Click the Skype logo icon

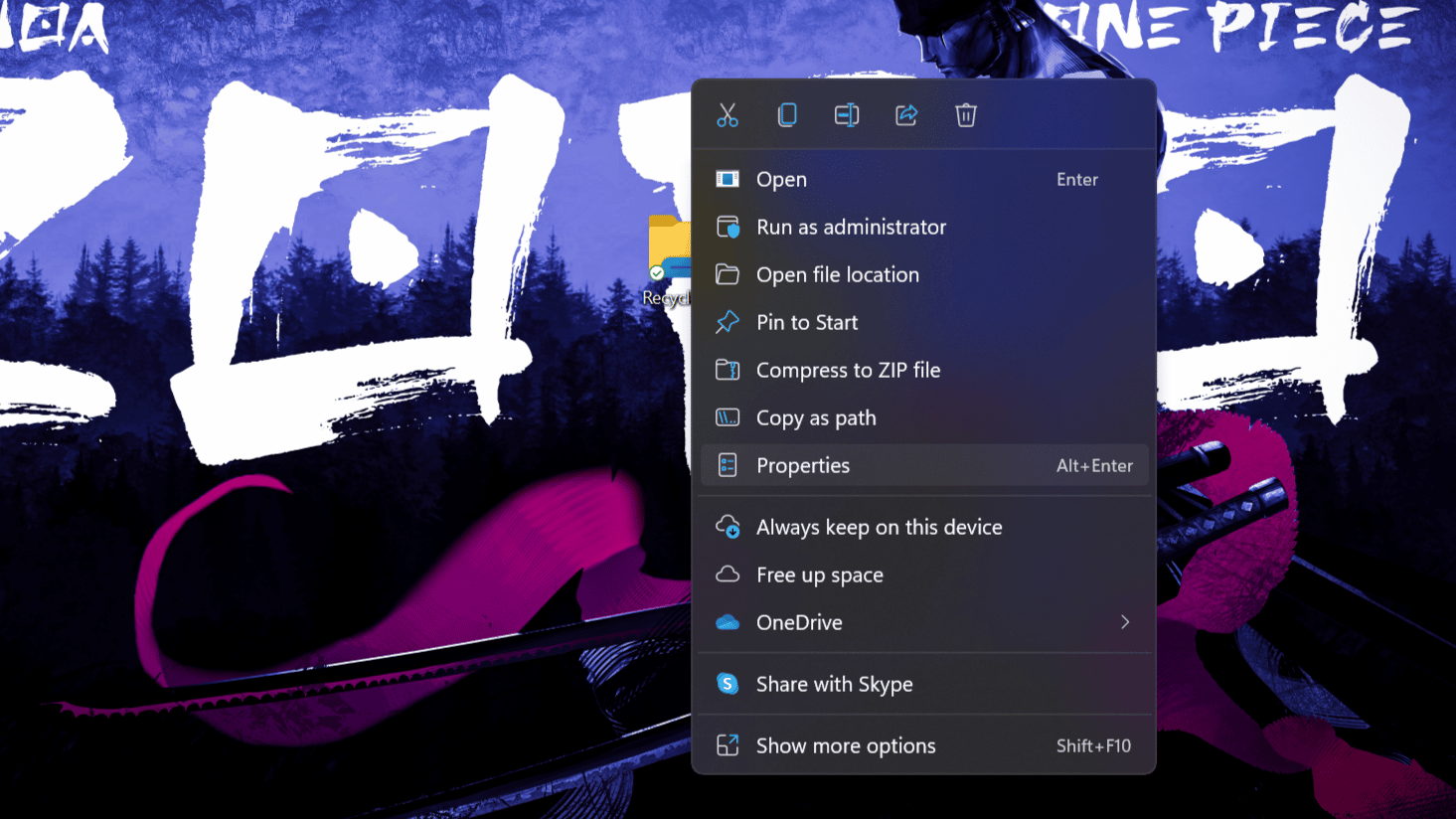pos(728,684)
